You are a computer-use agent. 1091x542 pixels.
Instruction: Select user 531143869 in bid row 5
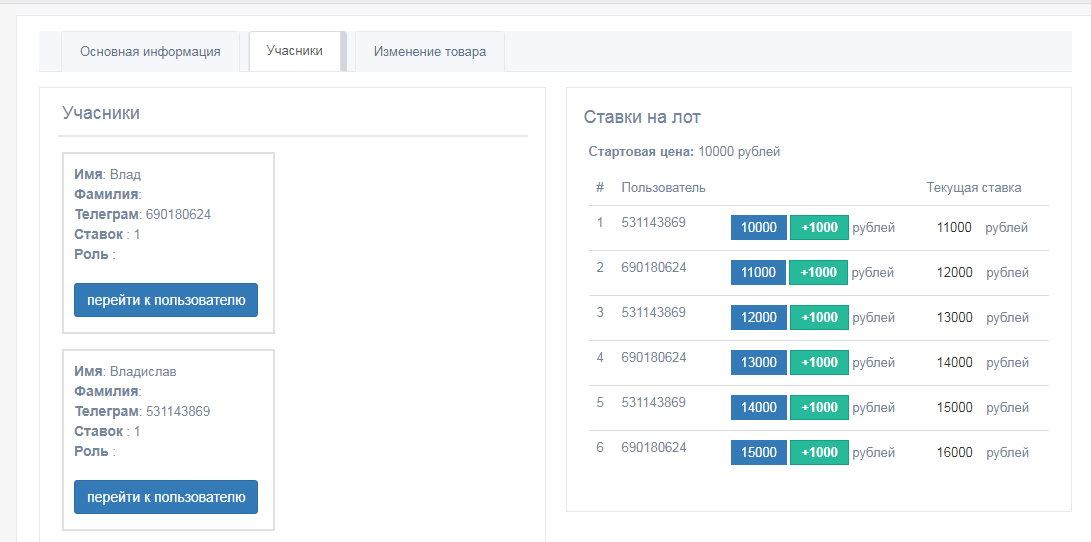(653, 402)
